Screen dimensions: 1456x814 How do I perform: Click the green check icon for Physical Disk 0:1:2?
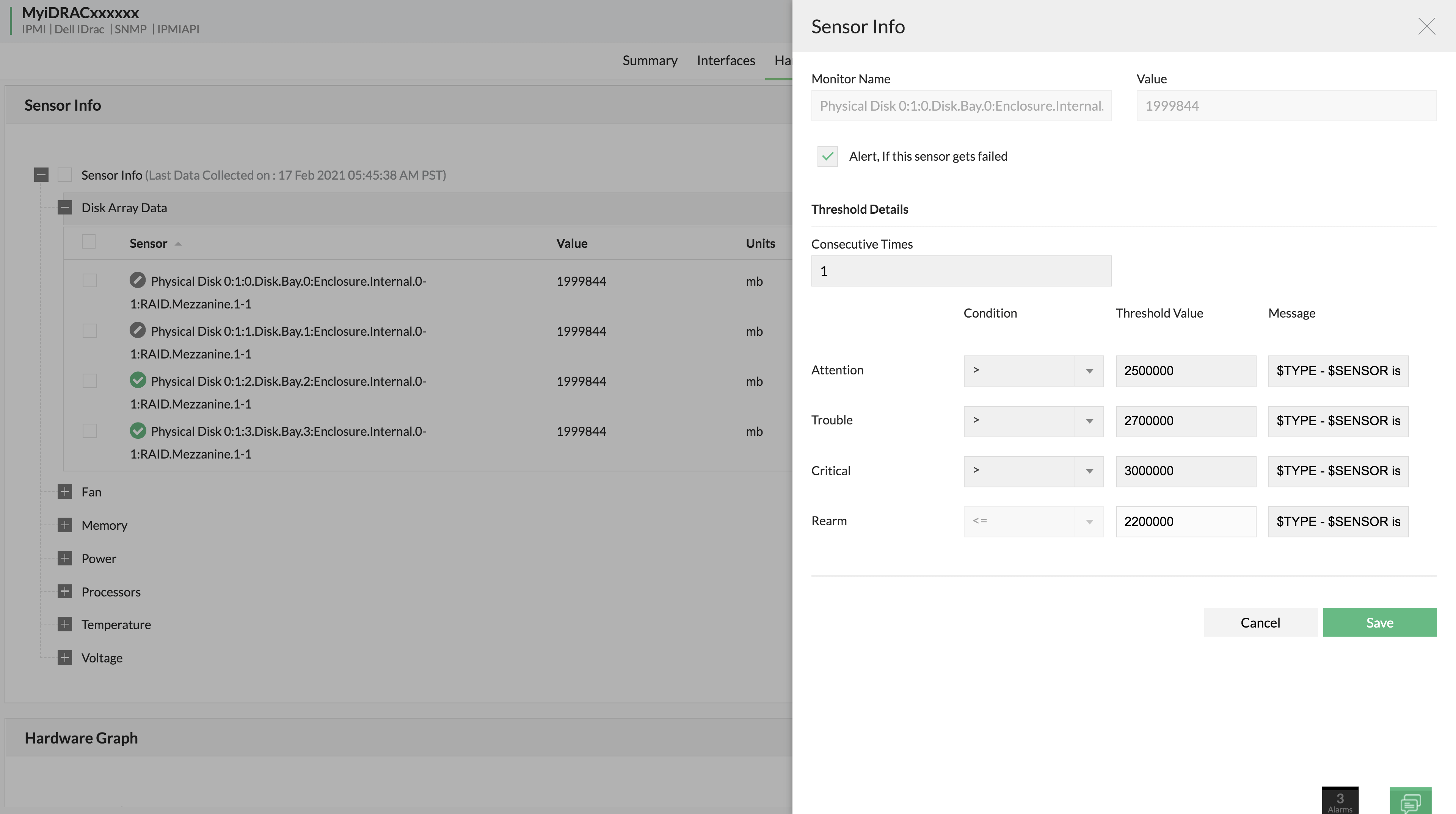point(137,380)
